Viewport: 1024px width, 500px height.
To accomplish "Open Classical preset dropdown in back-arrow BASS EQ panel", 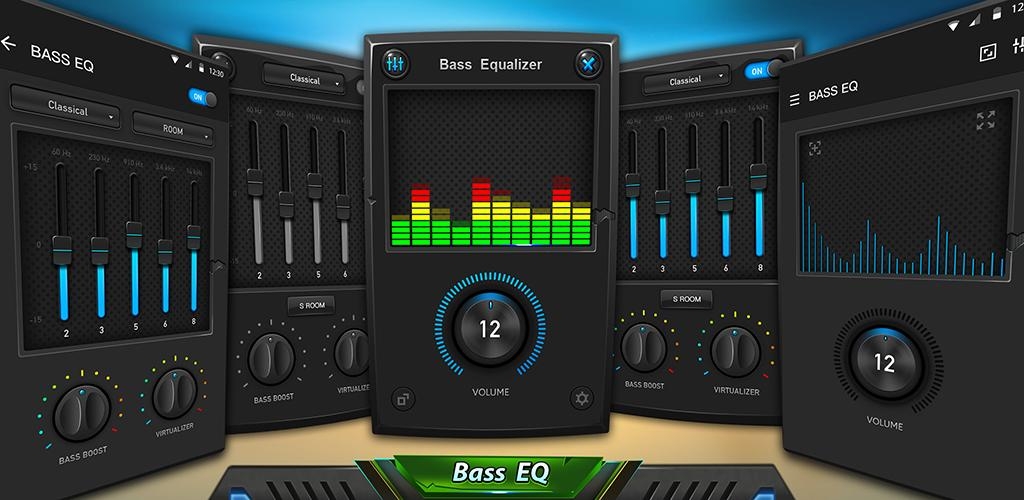I will click(65, 107).
